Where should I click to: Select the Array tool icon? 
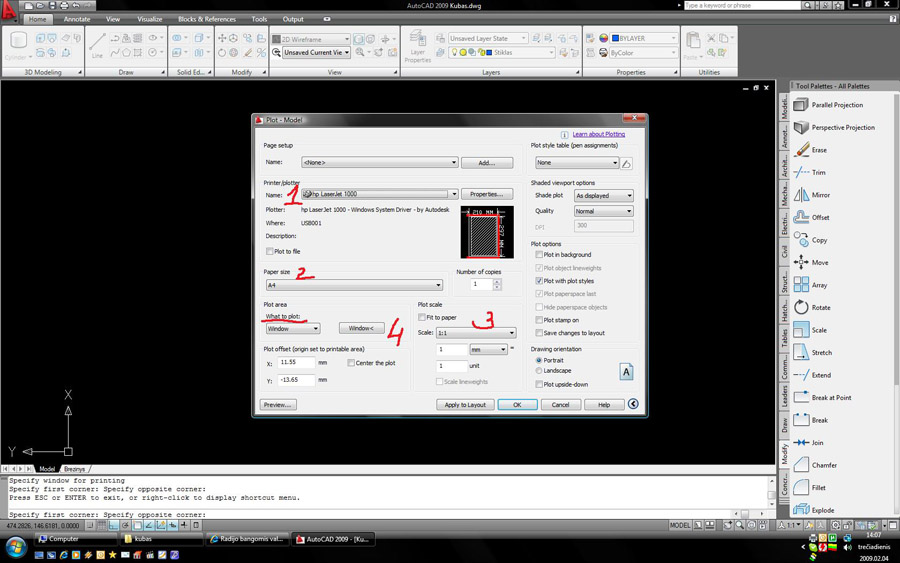802,285
